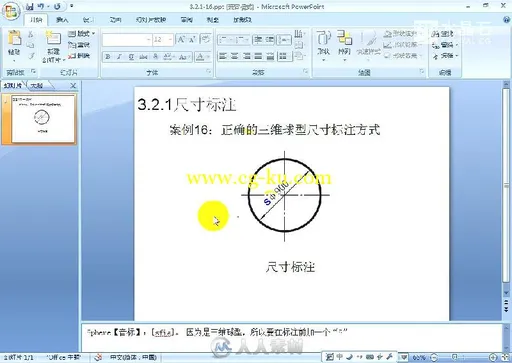Click the Help question mark icon
512x363 pixels.
(x=507, y=20)
